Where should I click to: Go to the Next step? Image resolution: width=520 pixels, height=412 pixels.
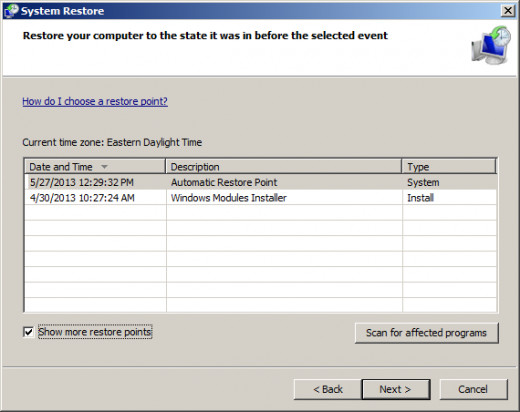(x=396, y=389)
